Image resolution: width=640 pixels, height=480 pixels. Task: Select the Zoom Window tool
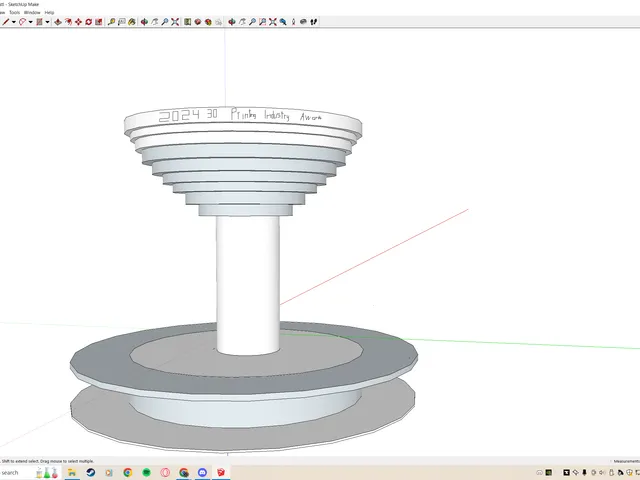[x=262, y=22]
